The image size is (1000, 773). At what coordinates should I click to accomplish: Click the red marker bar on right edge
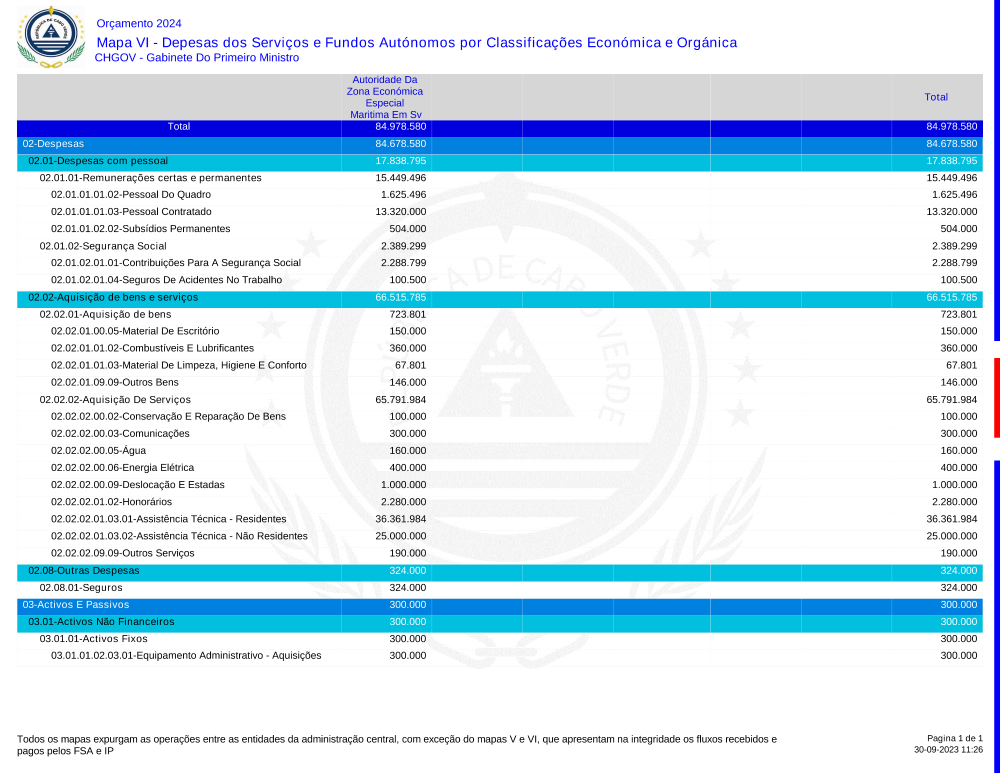coord(996,397)
